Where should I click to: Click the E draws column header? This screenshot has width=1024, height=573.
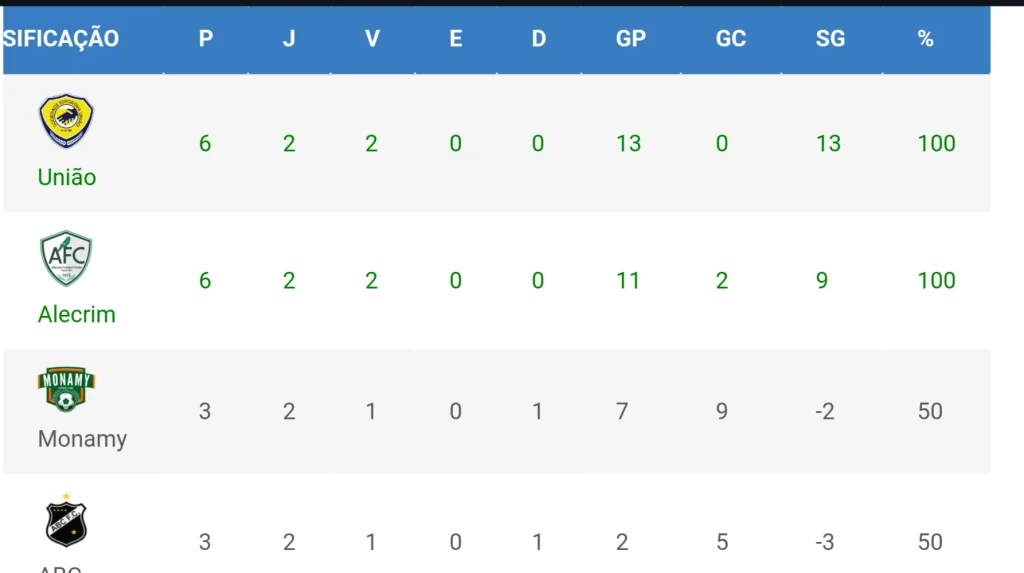[x=456, y=39]
